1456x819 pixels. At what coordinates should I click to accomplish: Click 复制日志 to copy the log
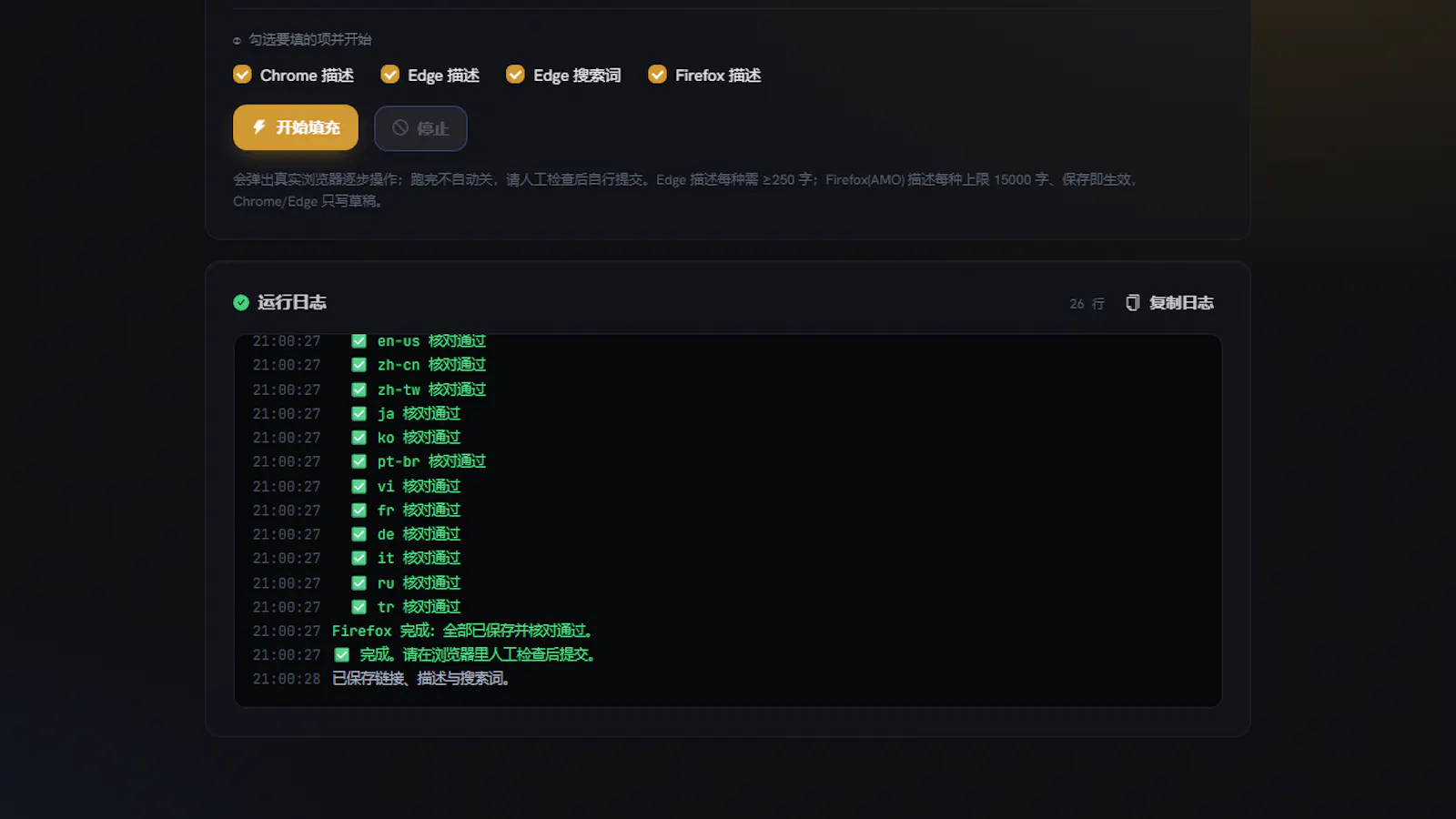point(1169,303)
